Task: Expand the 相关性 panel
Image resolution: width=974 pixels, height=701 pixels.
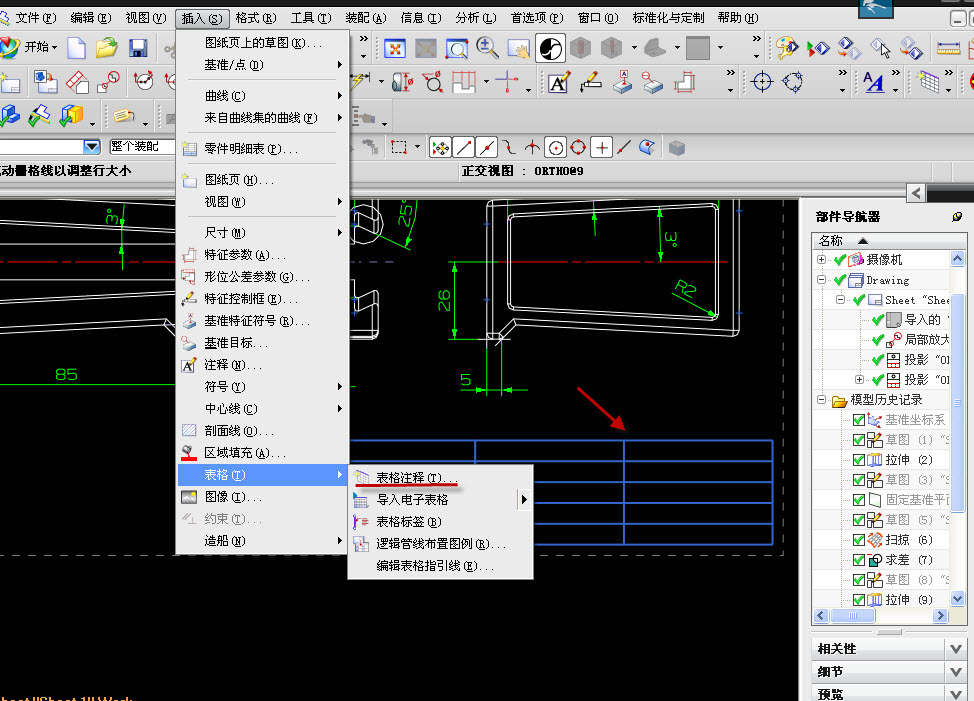Action: point(955,649)
